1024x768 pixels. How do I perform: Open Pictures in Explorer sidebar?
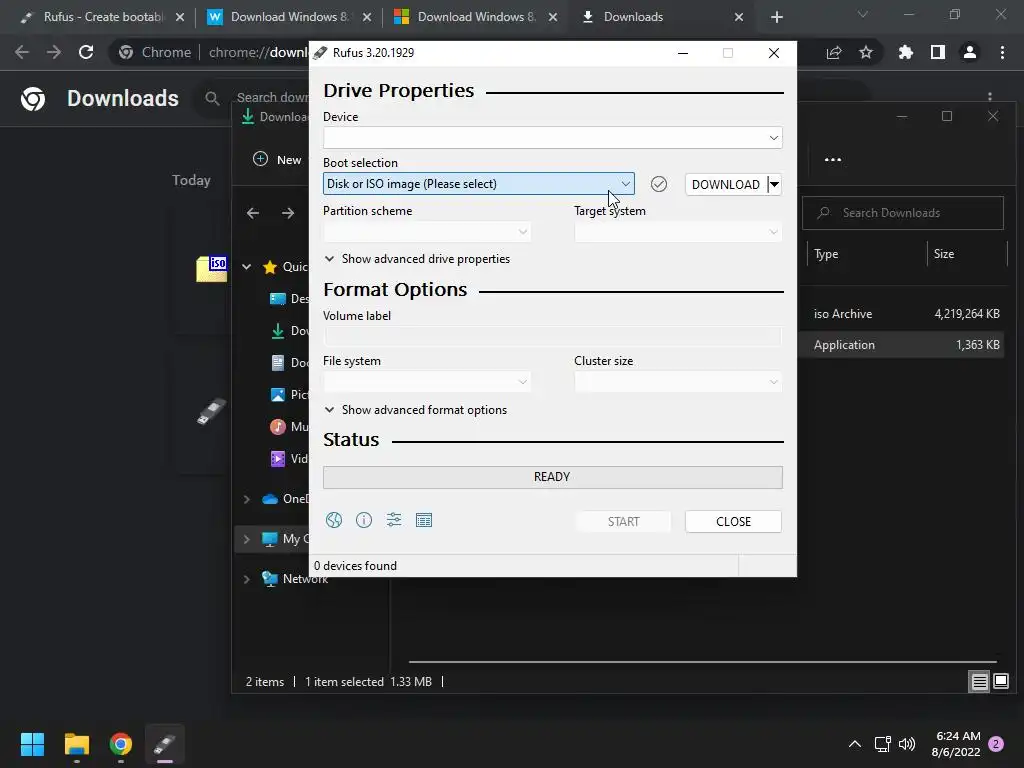click(288, 394)
